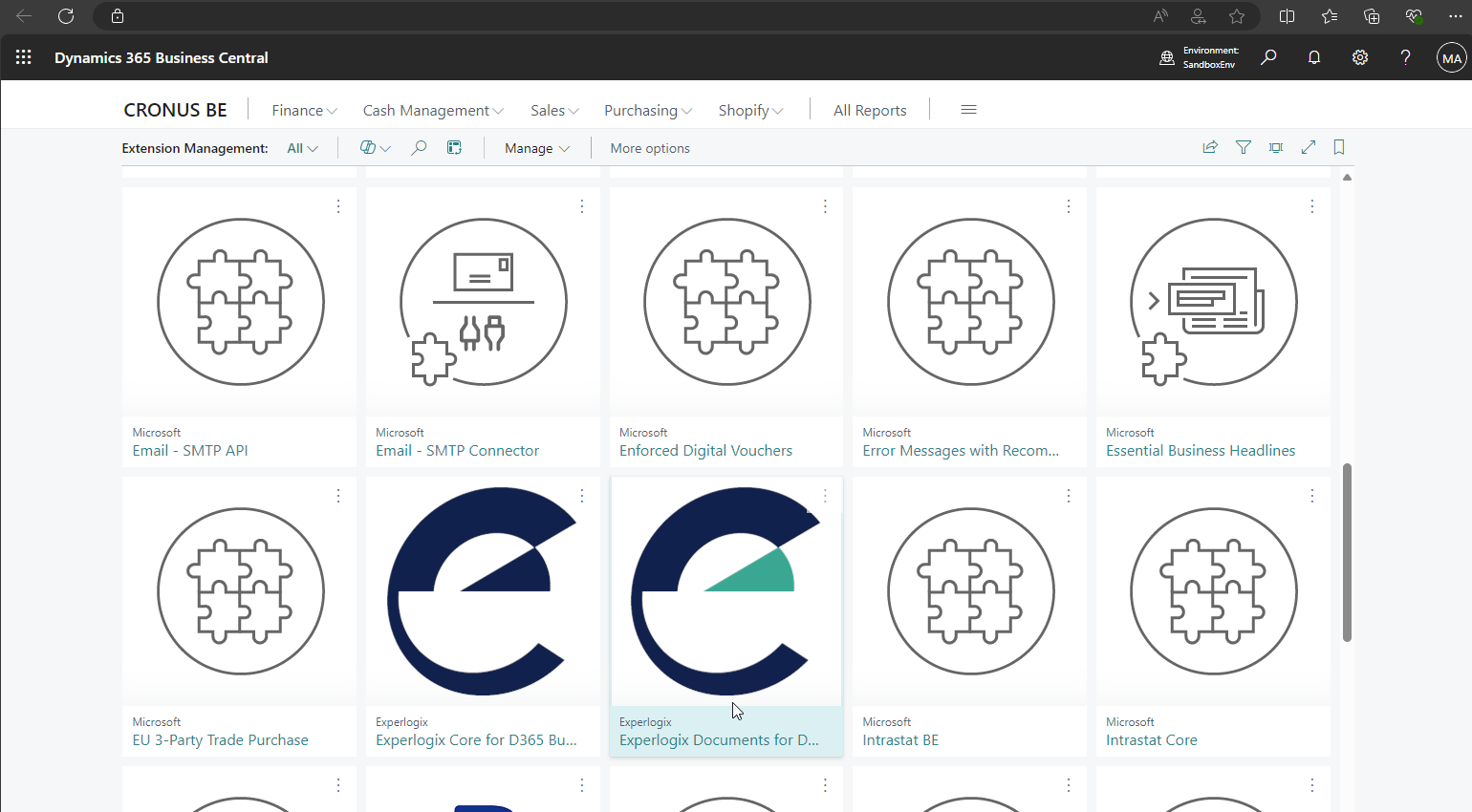Open Experlogix Core for D365 Bu... extension

coord(476,740)
